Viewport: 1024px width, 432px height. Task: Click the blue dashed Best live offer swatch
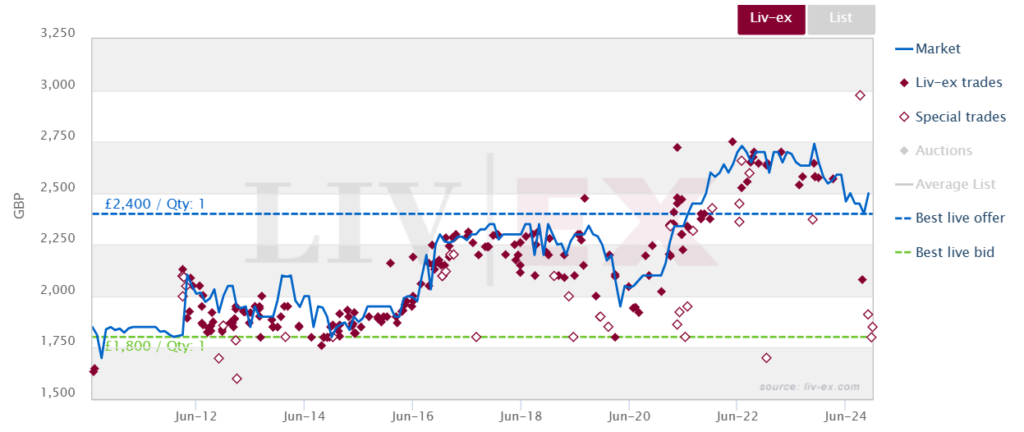tap(903, 219)
